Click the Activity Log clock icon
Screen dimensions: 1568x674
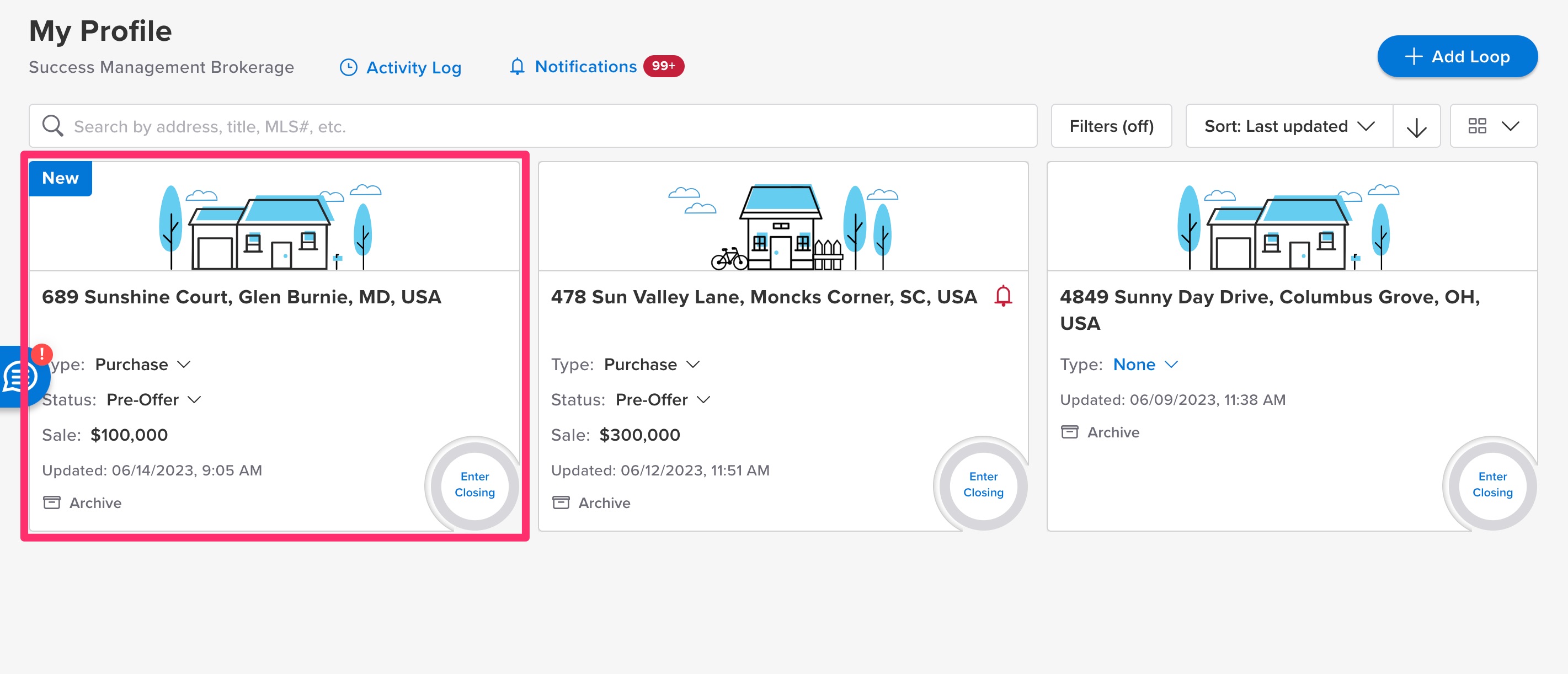click(x=348, y=67)
